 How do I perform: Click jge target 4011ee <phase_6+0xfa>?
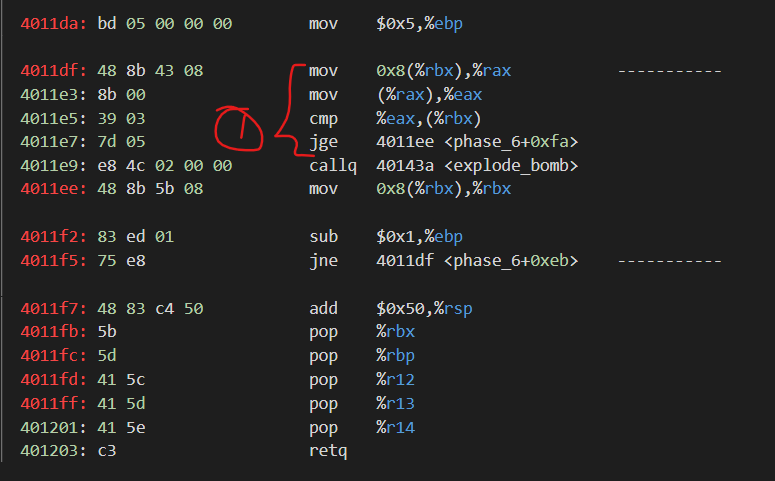point(477,141)
